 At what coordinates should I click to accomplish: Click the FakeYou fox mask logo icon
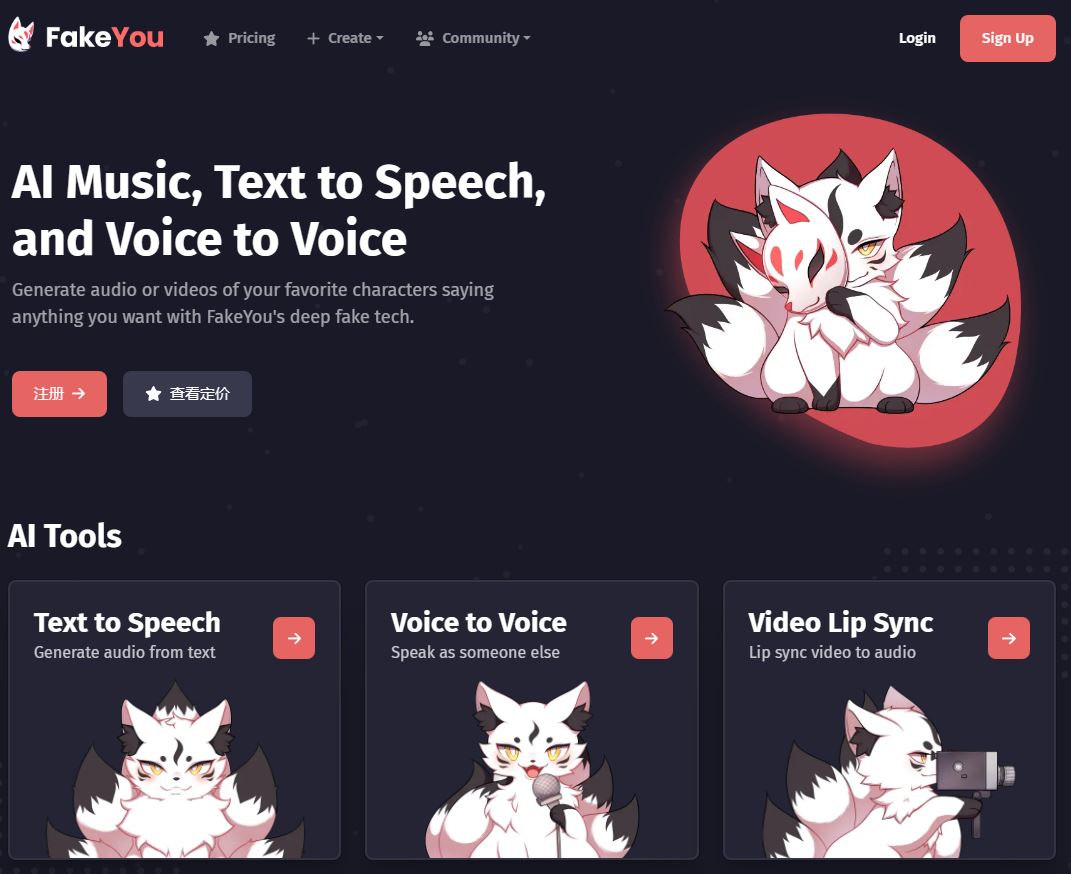pyautogui.click(x=21, y=35)
